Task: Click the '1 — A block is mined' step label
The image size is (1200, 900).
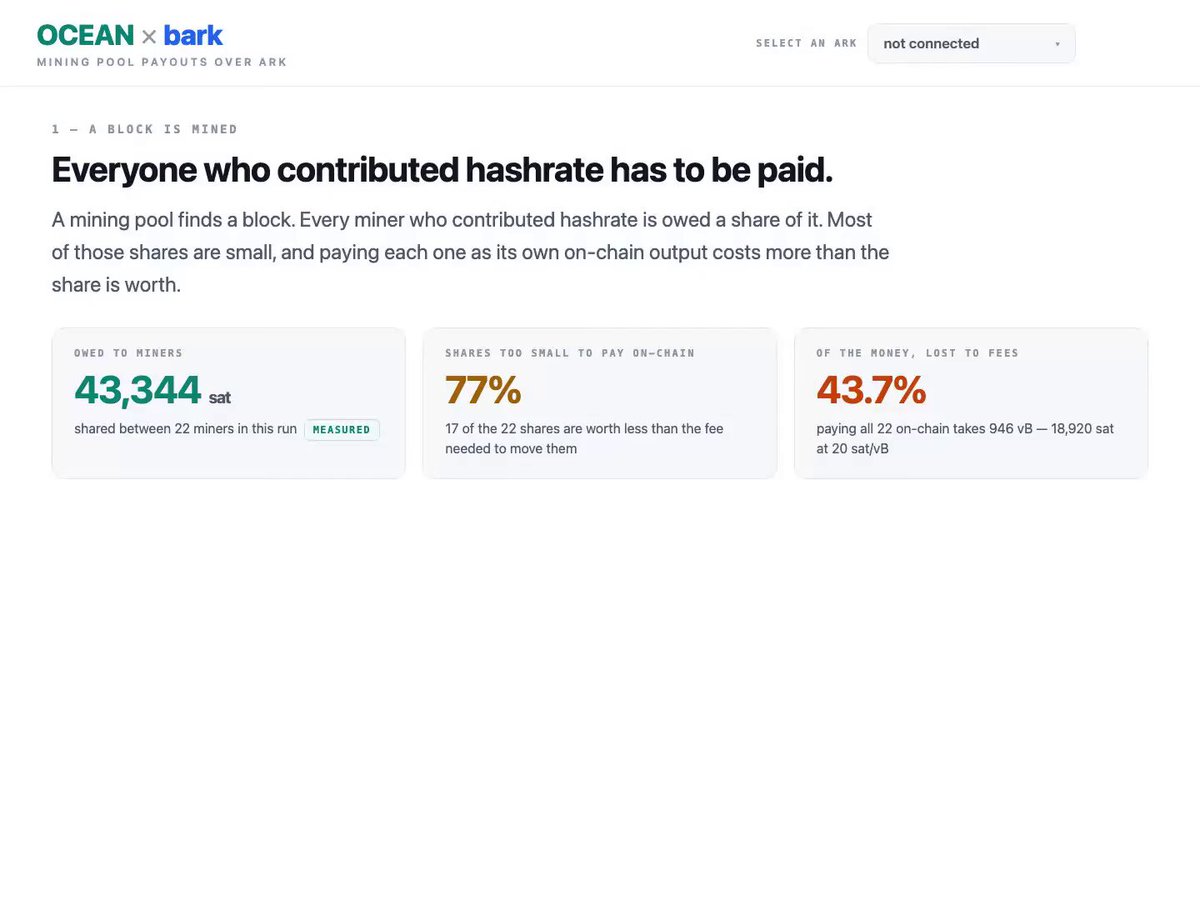Action: pos(145,129)
